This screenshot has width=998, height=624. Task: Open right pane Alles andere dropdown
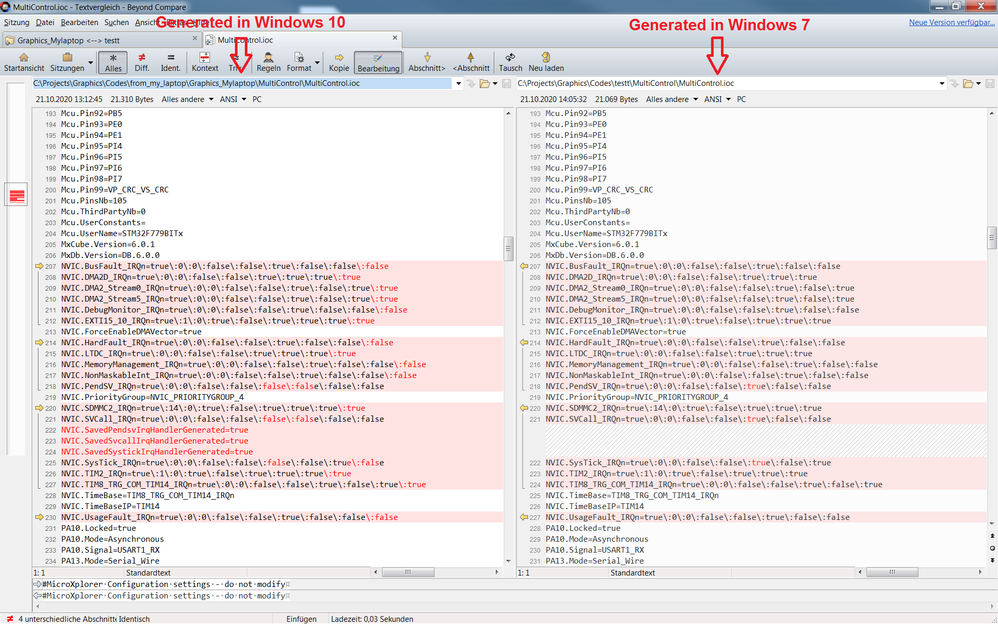(x=672, y=99)
